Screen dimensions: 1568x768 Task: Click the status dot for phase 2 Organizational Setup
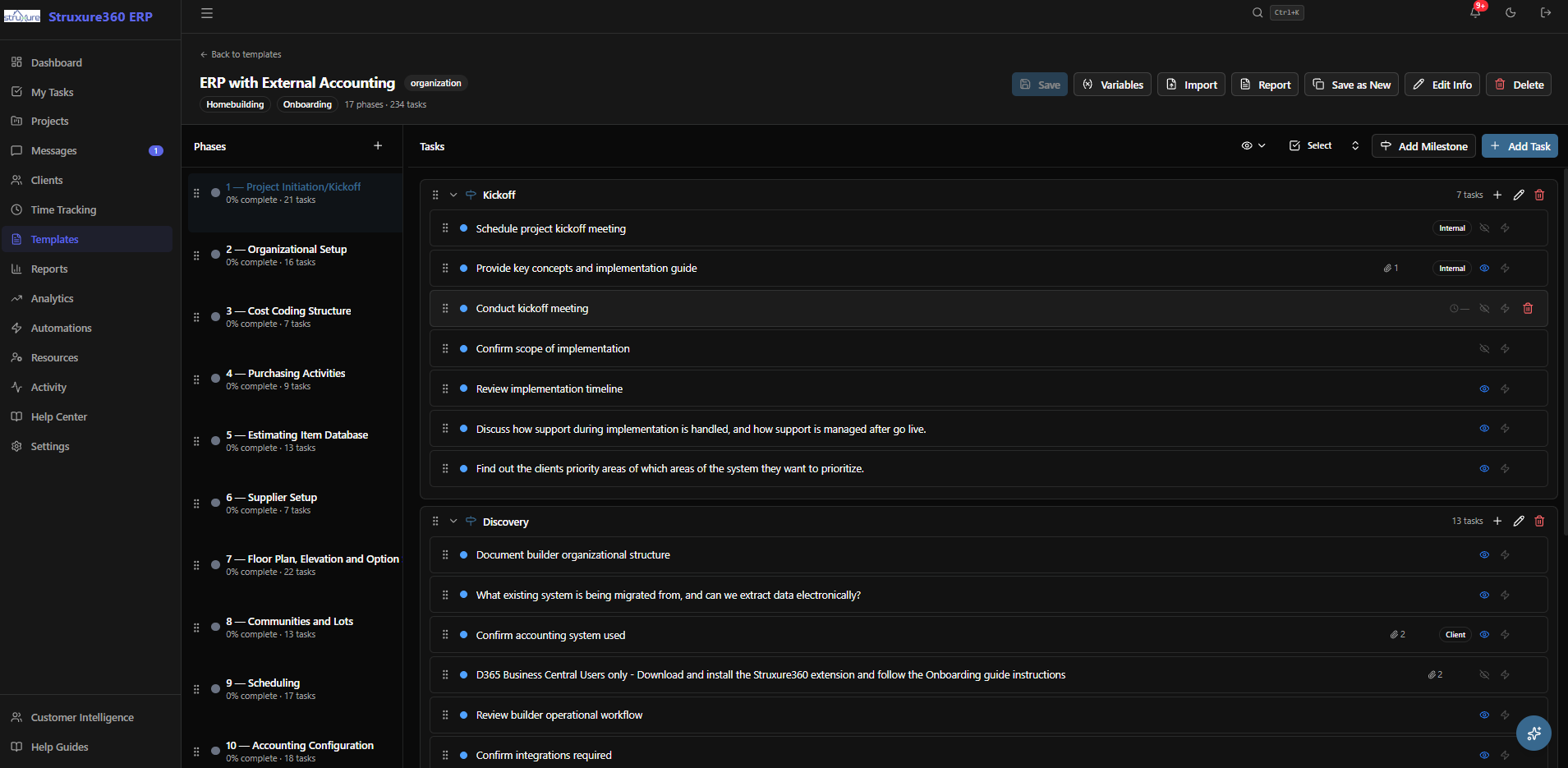(x=215, y=255)
